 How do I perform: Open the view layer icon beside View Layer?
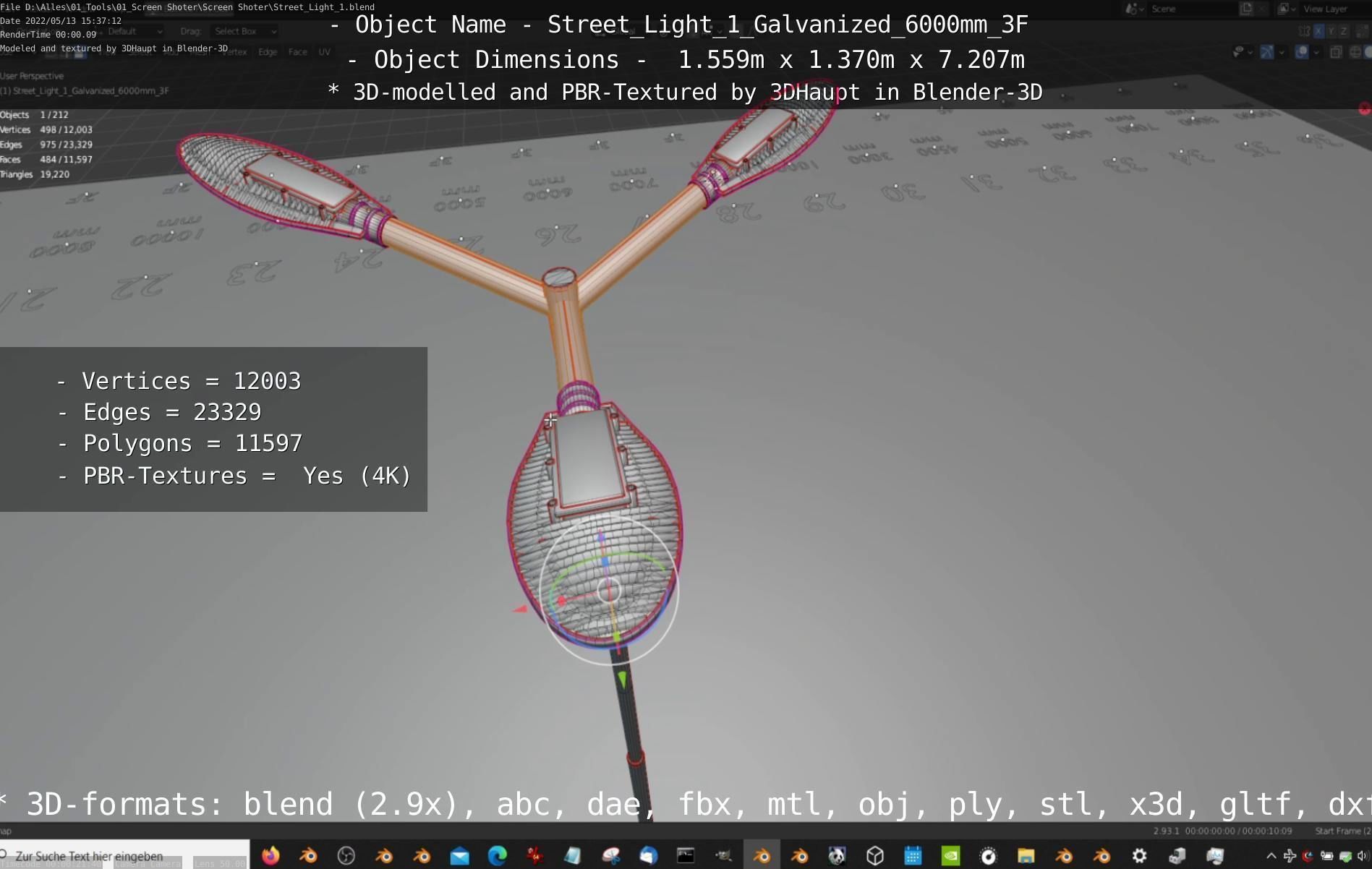[1285, 9]
